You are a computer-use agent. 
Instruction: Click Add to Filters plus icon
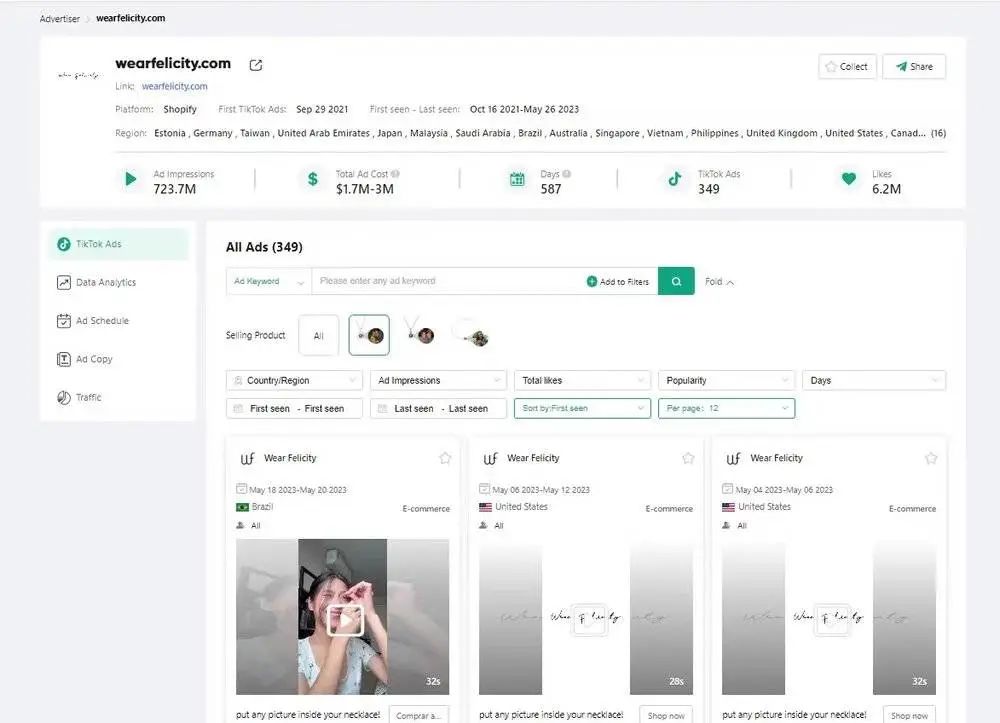point(592,282)
